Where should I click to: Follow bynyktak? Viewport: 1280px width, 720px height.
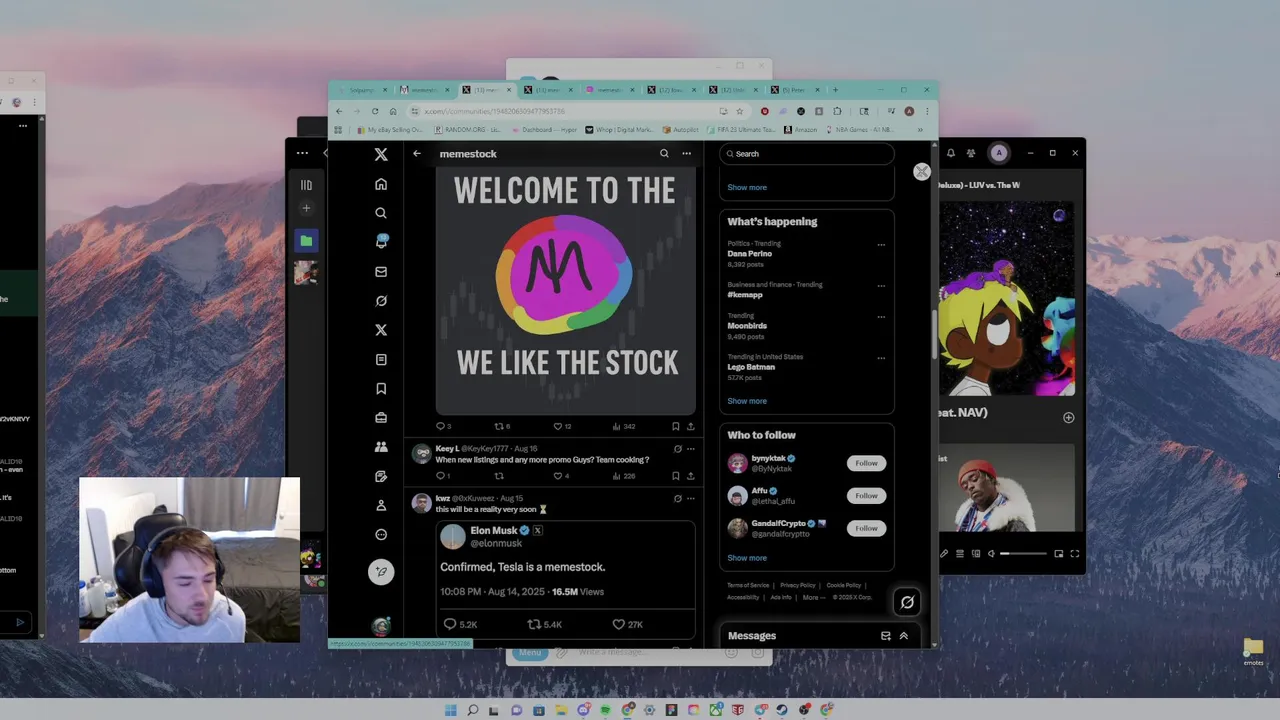click(x=866, y=463)
